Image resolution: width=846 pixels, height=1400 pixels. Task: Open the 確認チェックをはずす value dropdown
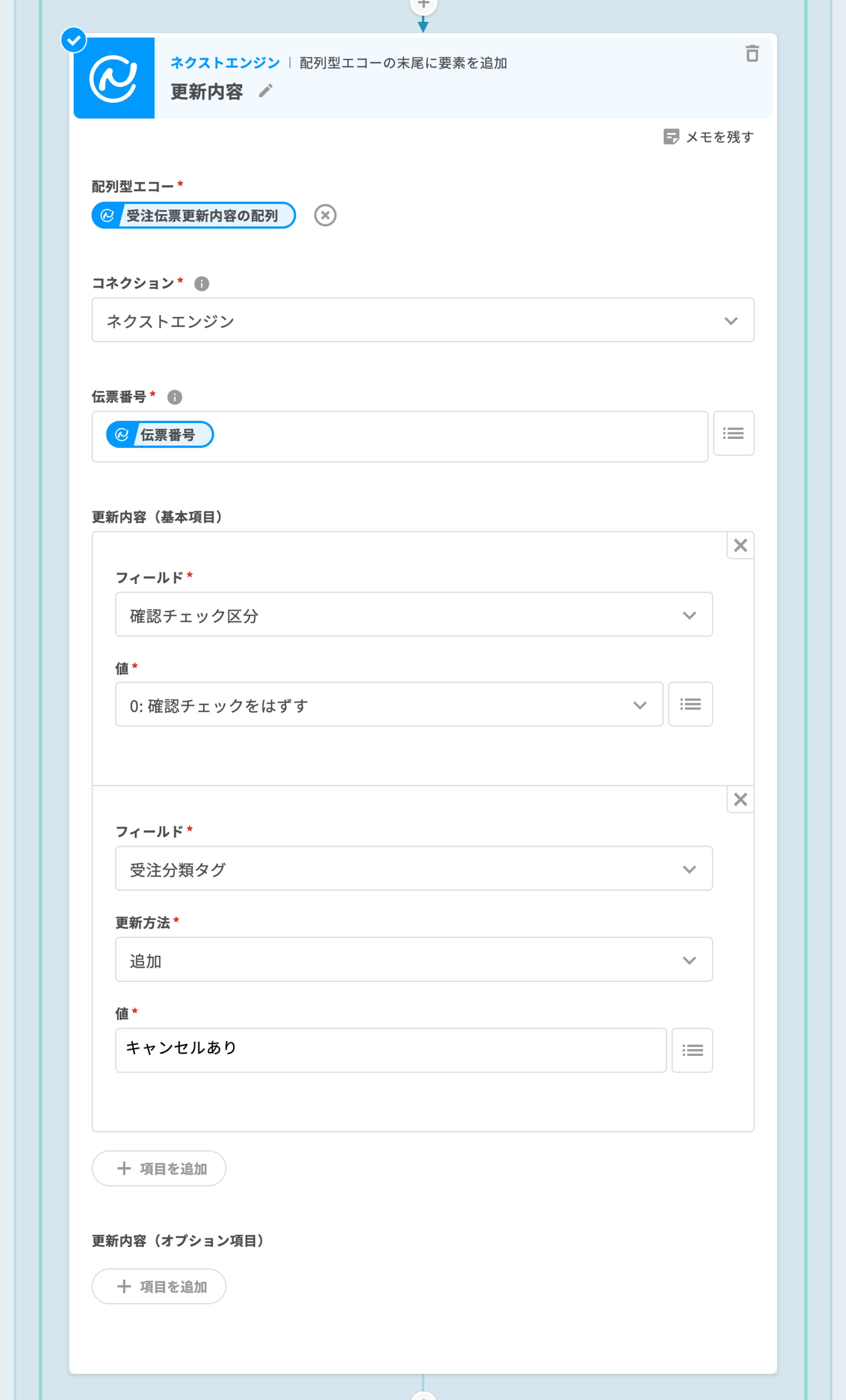point(389,705)
